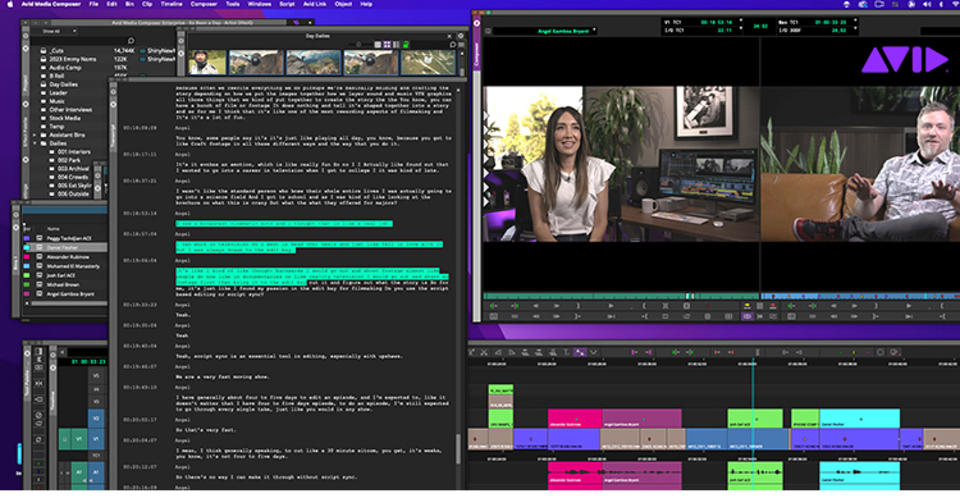Switch Day Dailies bin to frame view
The height and width of the screenshot is (498, 960).
(x=387, y=45)
